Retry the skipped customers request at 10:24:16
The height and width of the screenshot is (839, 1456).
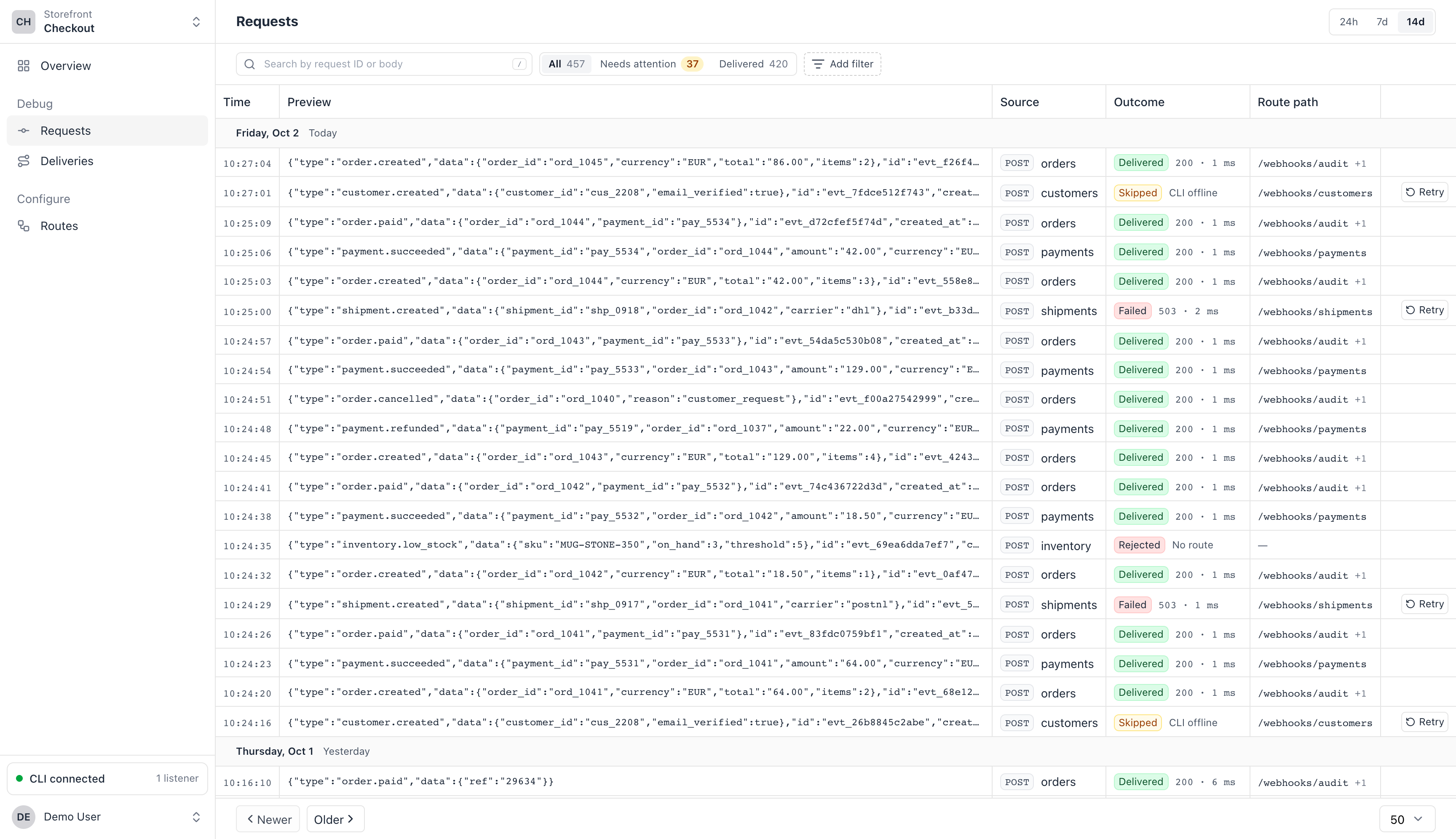pyautogui.click(x=1424, y=722)
